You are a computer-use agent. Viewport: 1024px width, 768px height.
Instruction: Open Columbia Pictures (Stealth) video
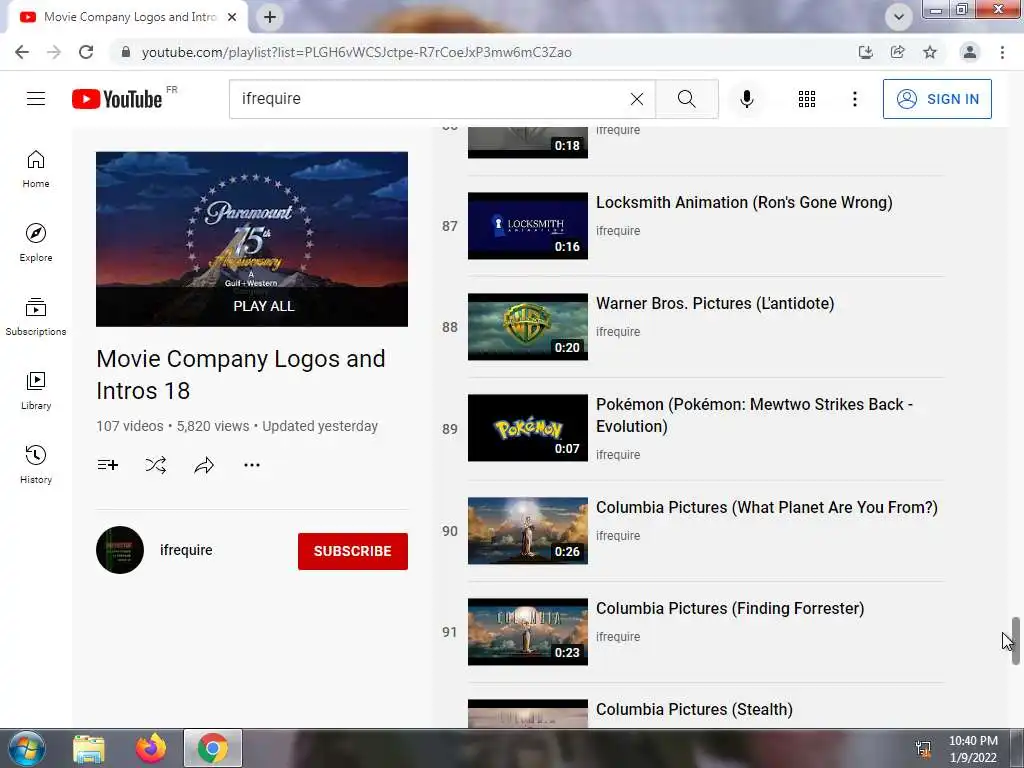coord(694,710)
